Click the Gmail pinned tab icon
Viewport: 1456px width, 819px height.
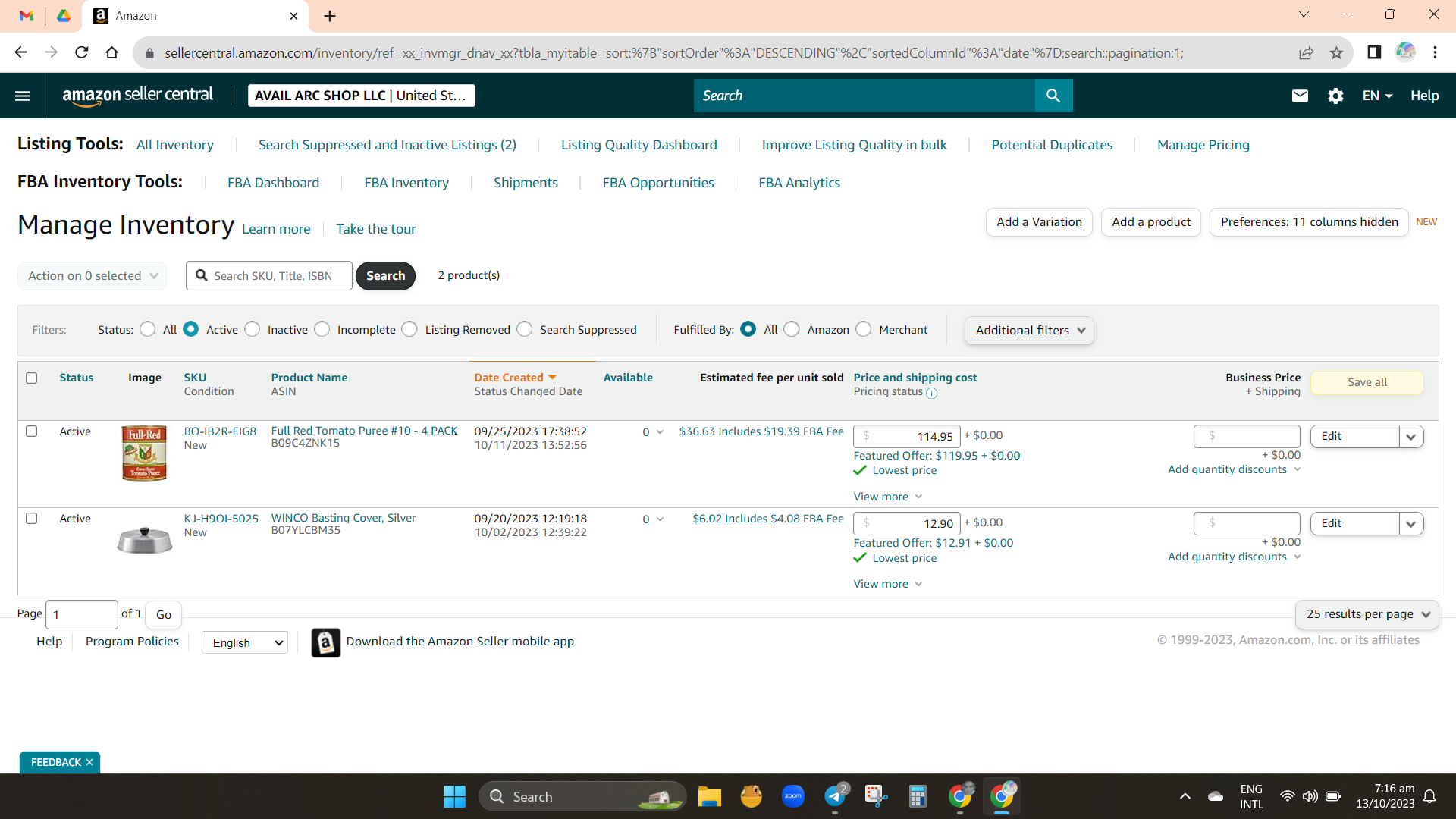tap(27, 16)
